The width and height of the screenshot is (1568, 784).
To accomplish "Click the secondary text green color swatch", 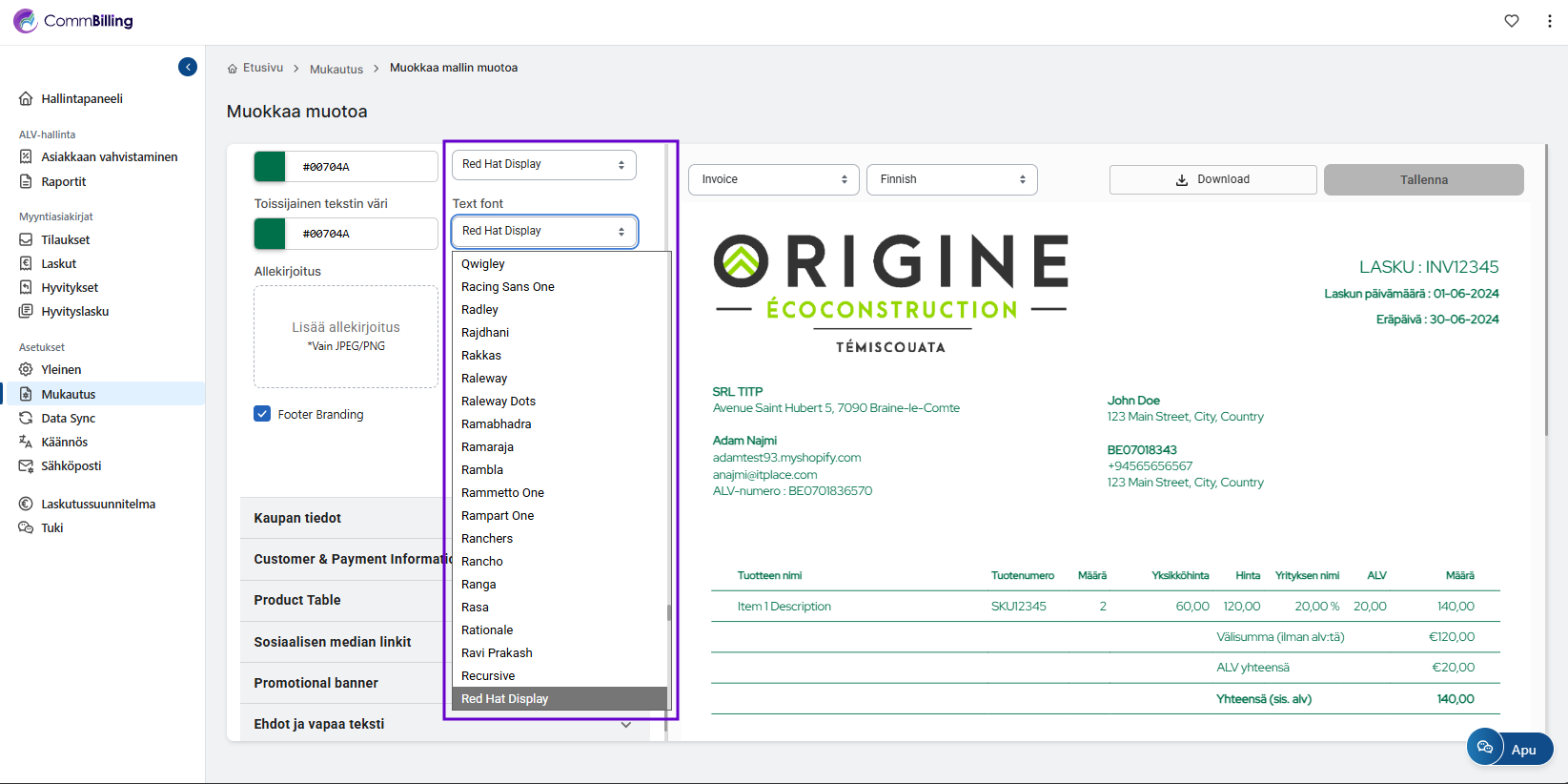I will point(270,234).
